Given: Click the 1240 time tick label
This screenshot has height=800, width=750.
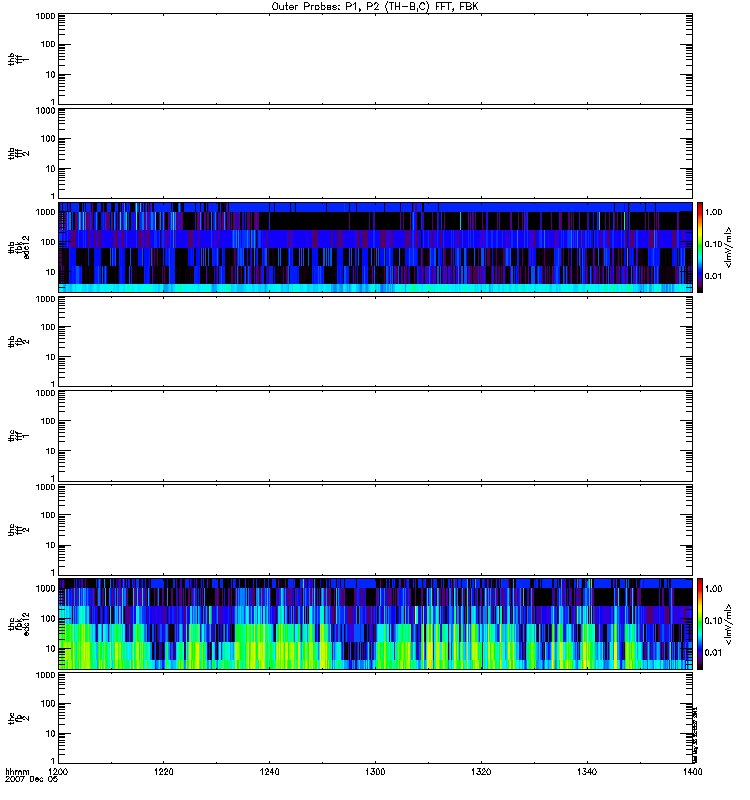Looking at the screenshot, I should [x=269, y=772].
